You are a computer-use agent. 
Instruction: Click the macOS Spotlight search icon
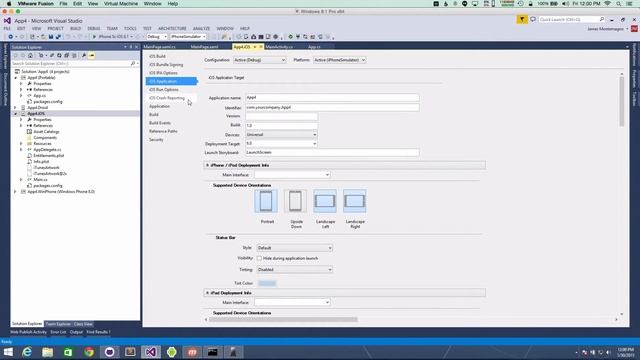pyautogui.click(x=619, y=4)
